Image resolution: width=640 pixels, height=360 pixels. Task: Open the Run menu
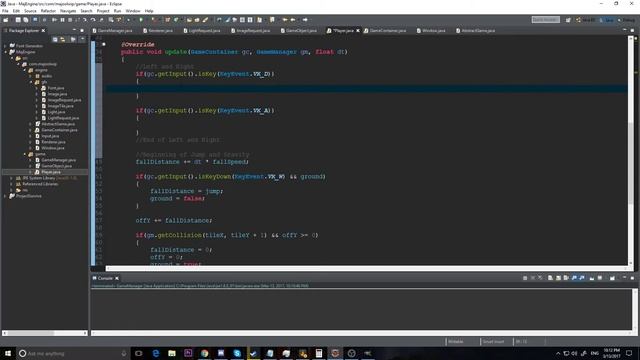click(x=117, y=11)
